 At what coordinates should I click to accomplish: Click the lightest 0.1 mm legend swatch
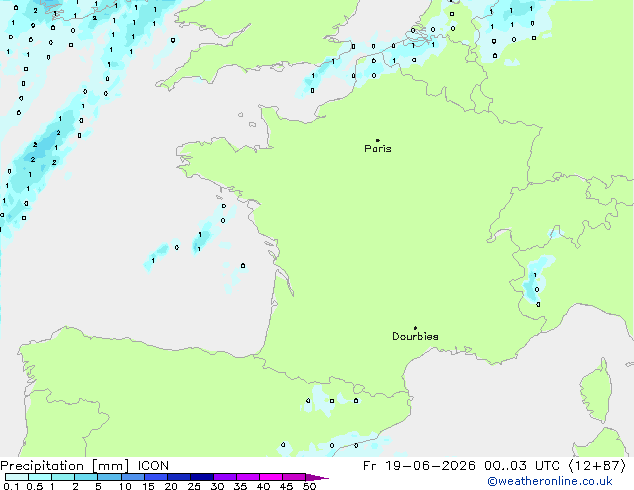[17, 477]
